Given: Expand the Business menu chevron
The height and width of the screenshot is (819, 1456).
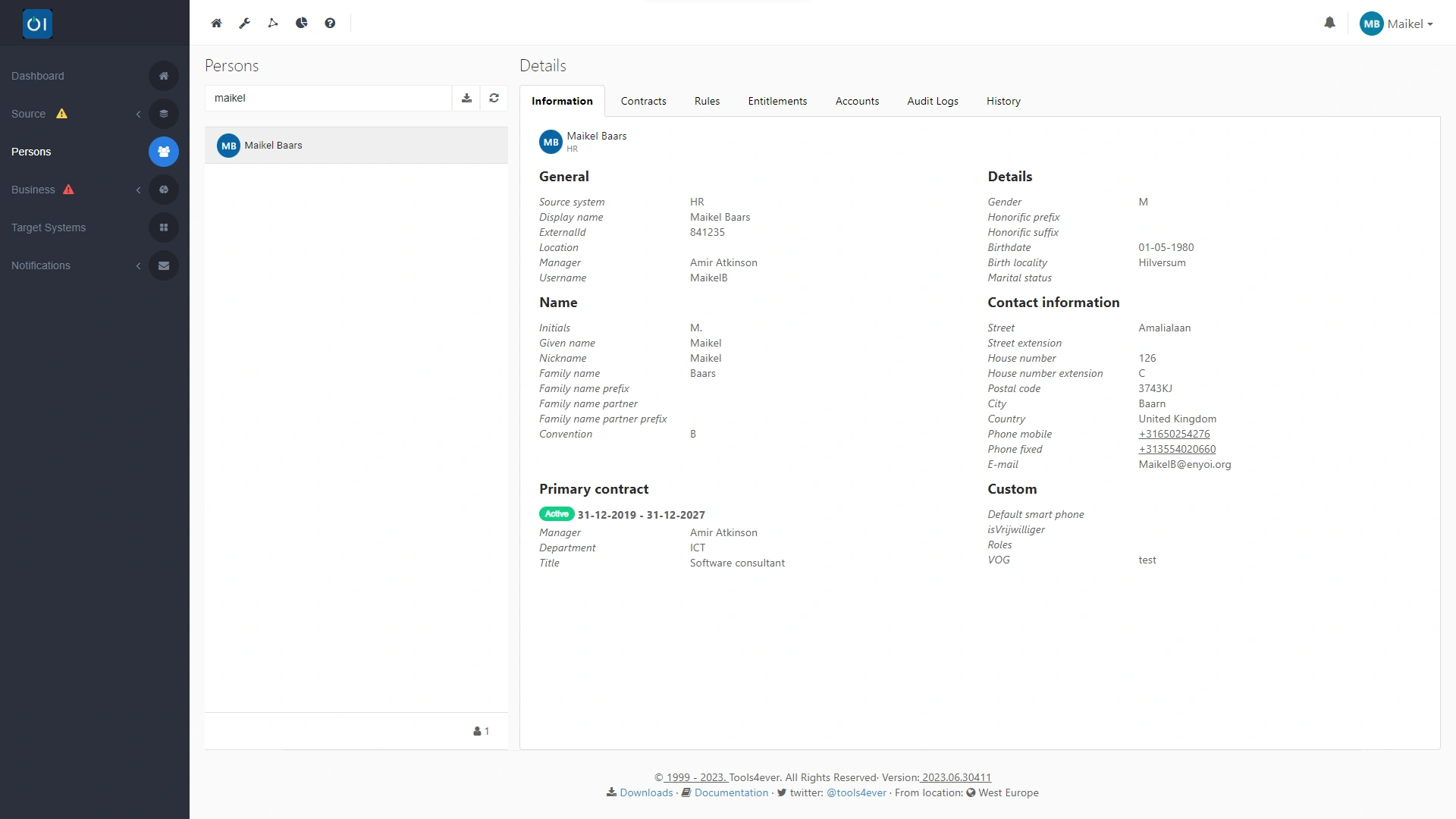Looking at the screenshot, I should click(x=138, y=190).
